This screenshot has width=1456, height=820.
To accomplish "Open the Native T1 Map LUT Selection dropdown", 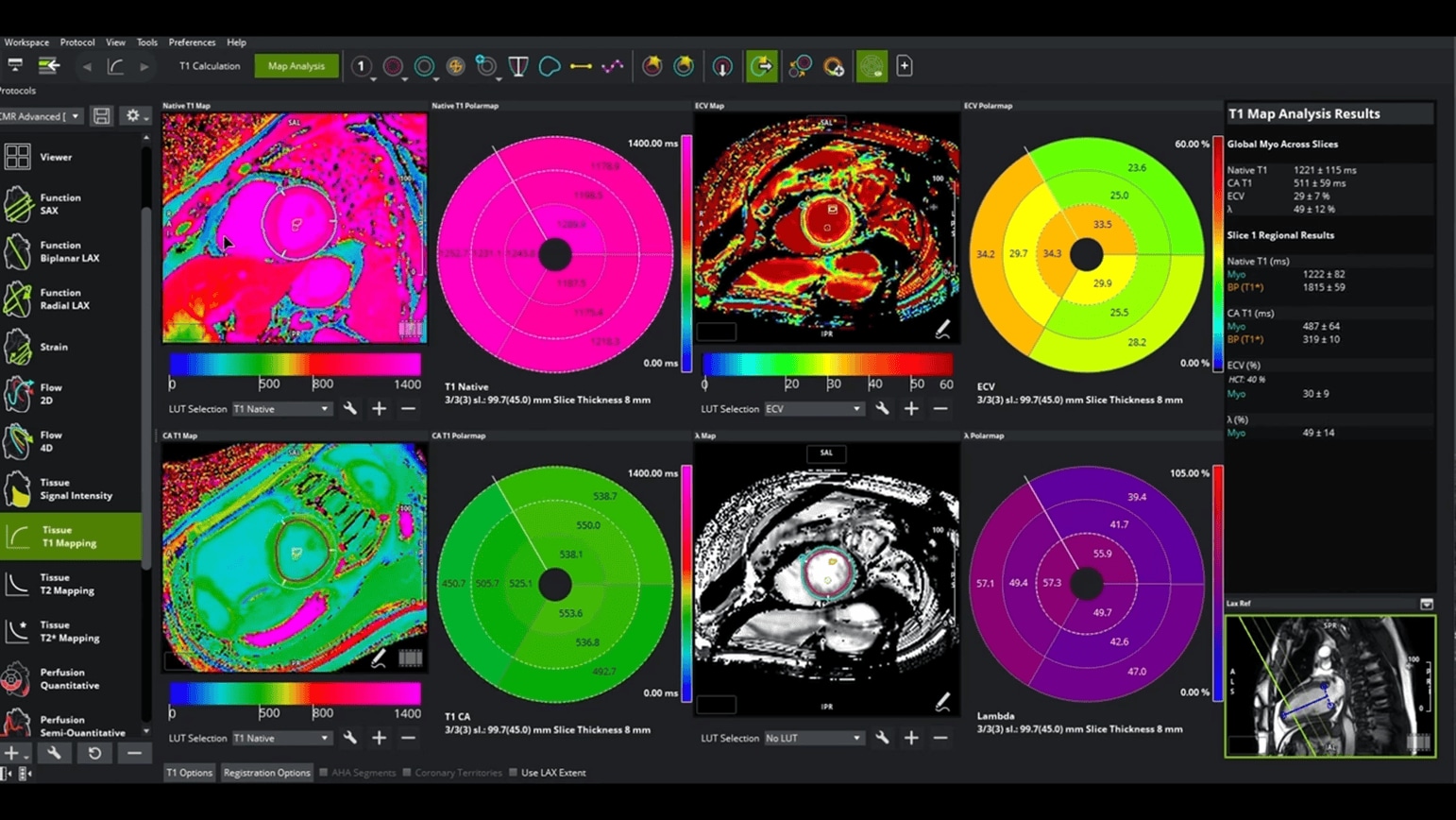I will point(281,409).
